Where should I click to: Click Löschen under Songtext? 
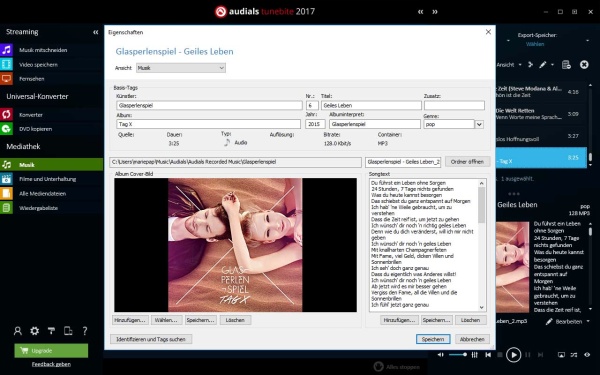[471, 320]
